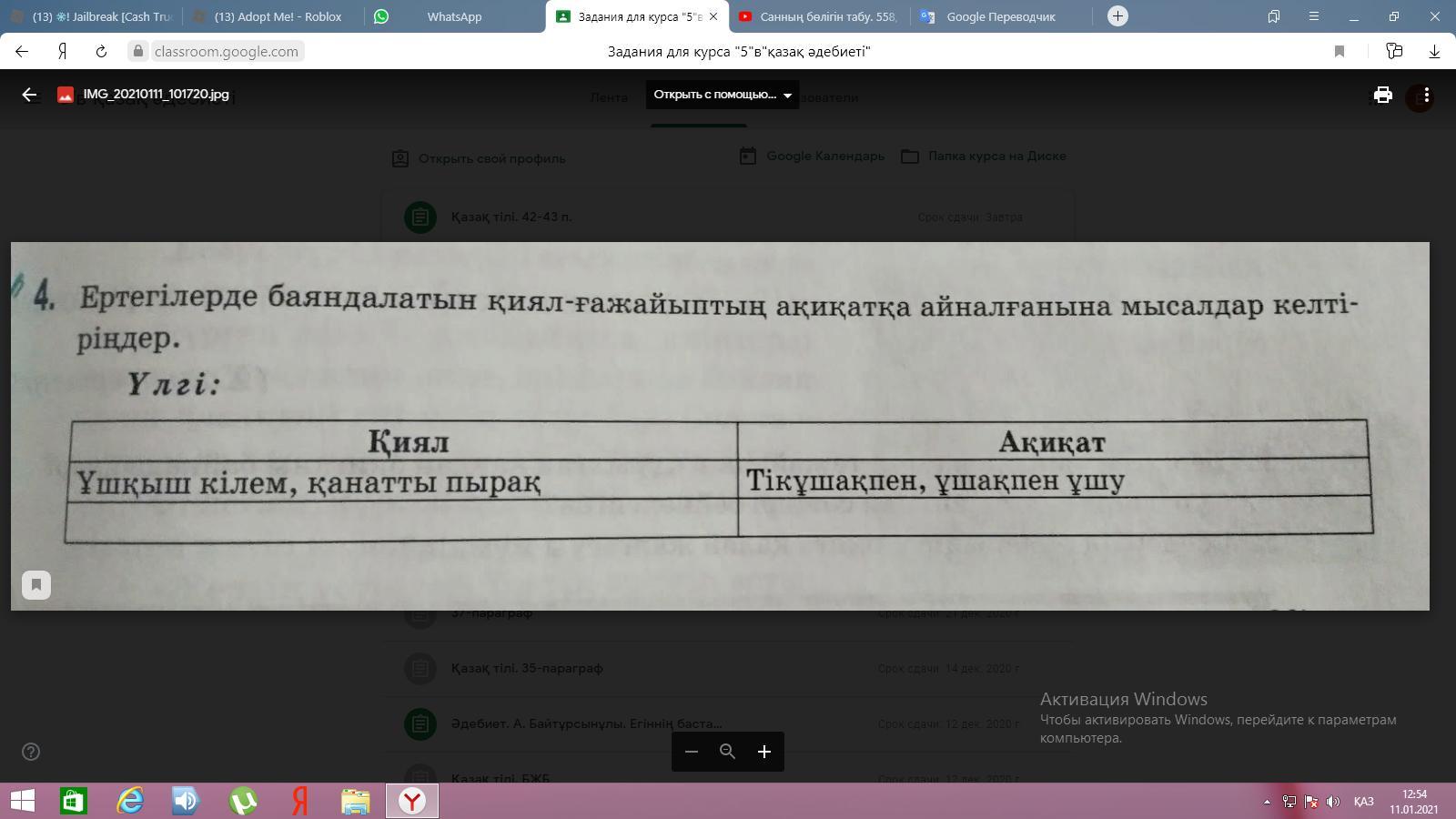This screenshot has width=1456, height=819.
Task: Switch to the Jailbreak Roblox tab
Action: (x=91, y=16)
